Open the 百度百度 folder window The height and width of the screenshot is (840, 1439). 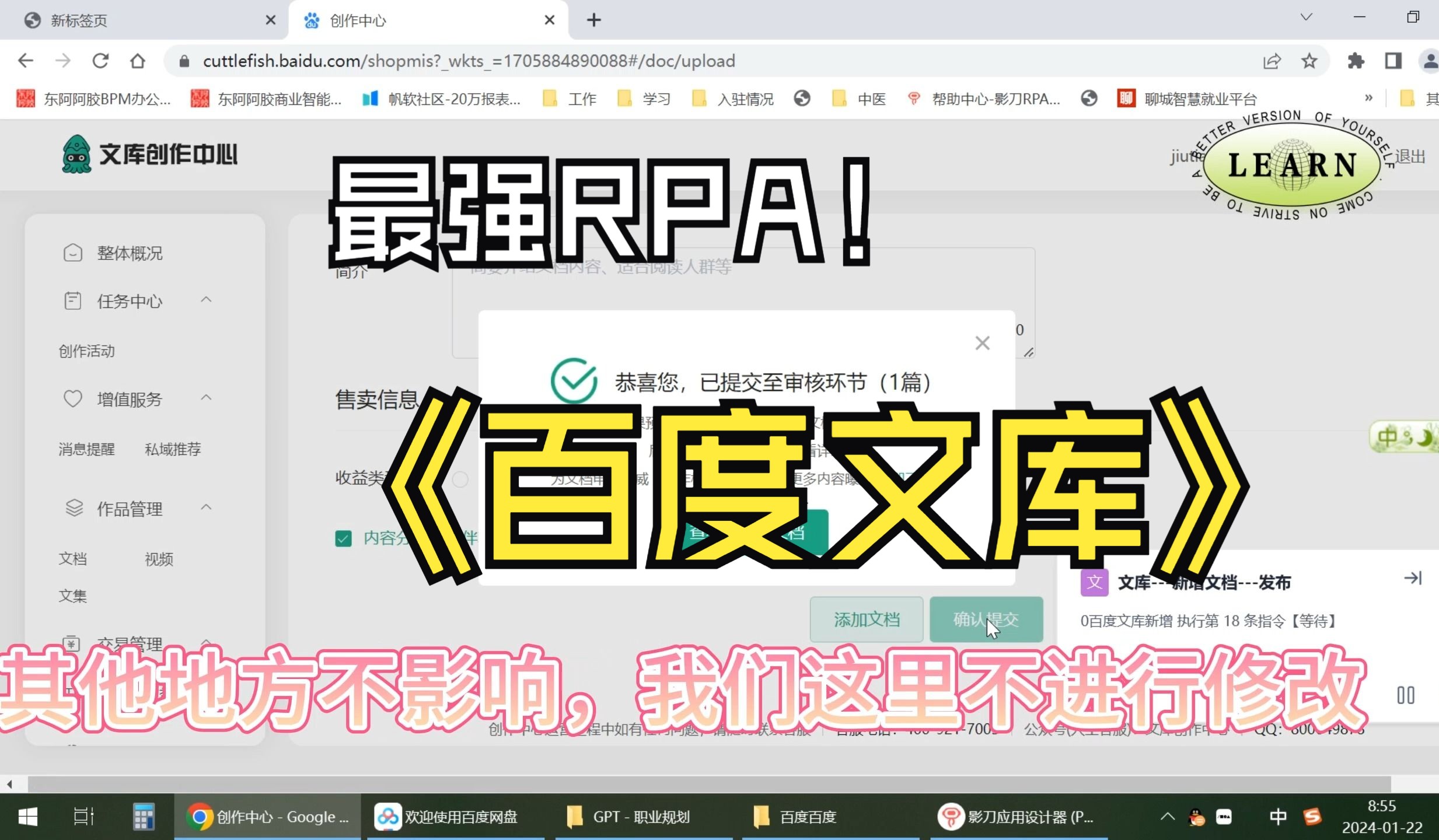coord(831,817)
